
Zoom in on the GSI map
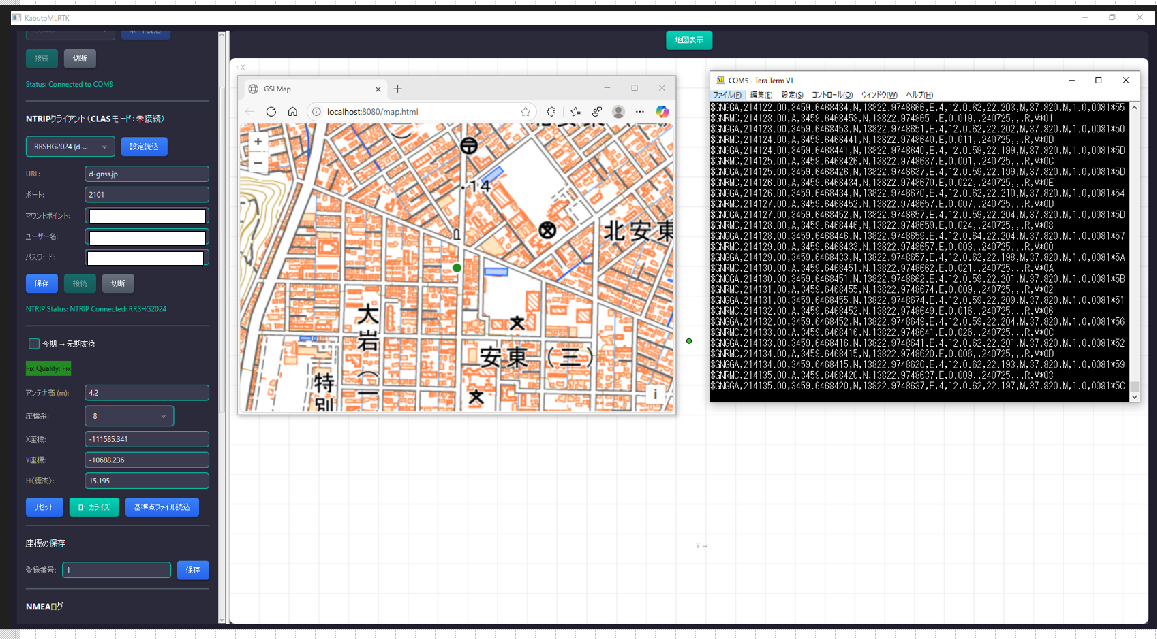point(258,142)
